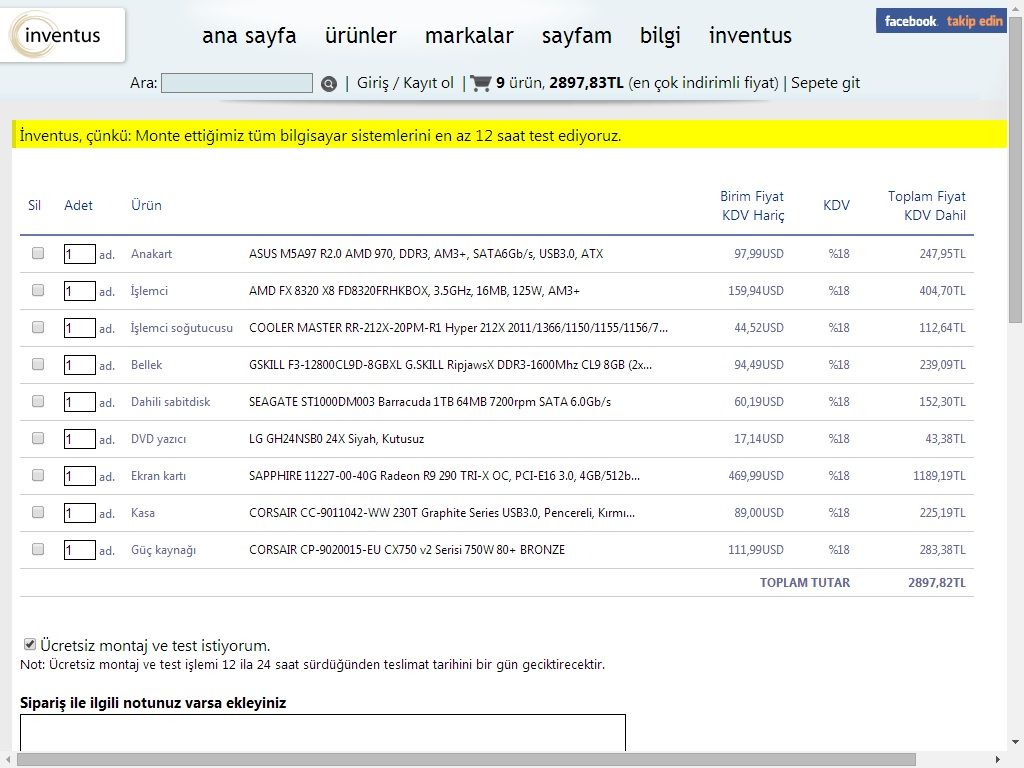Check the delete box for Ekran kartı row
Screen dimensions: 1024x768
(x=38, y=475)
